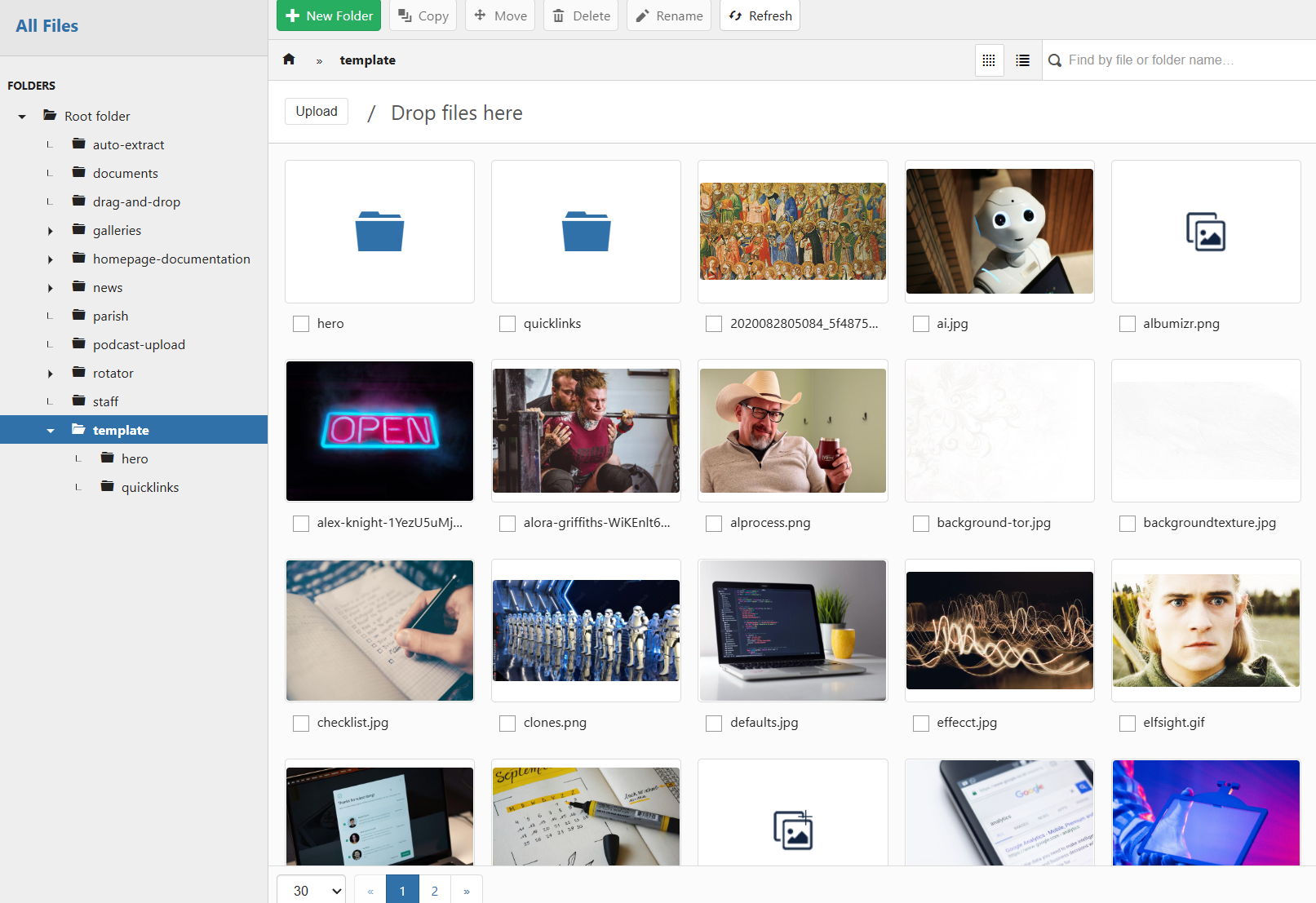Click the Rename toolbar button

point(669,15)
